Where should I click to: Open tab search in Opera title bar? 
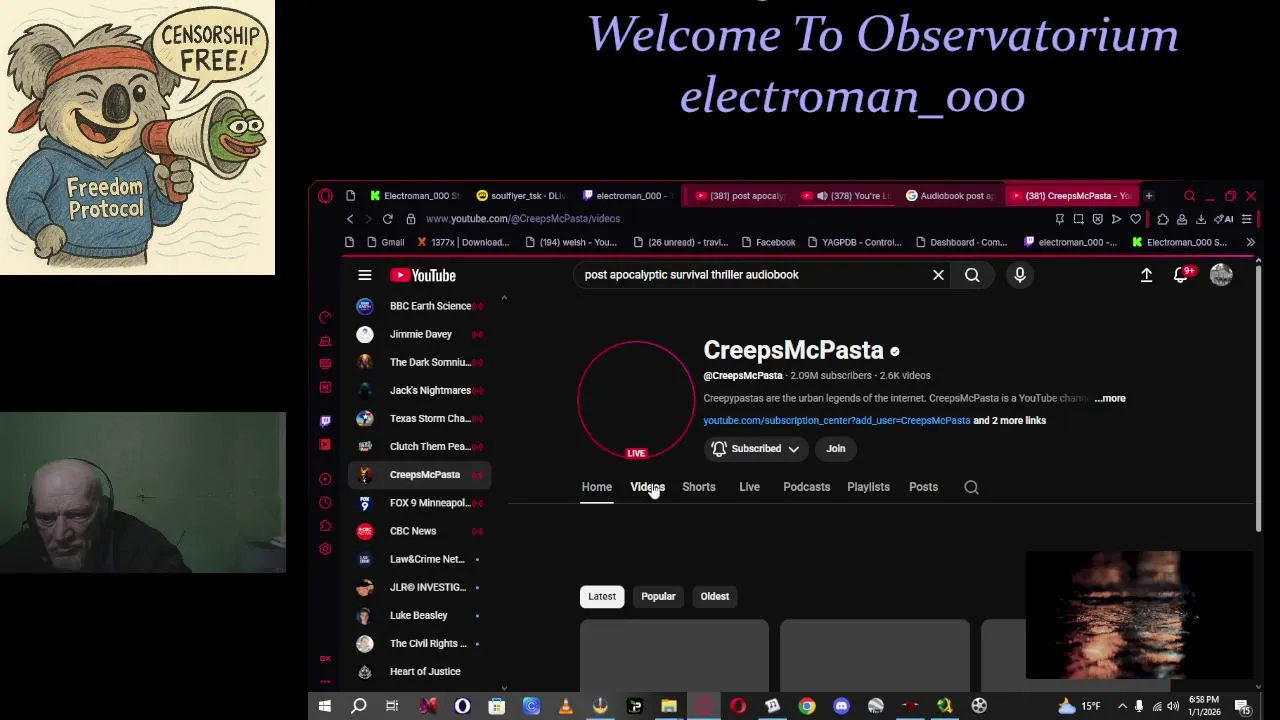coord(1189,196)
